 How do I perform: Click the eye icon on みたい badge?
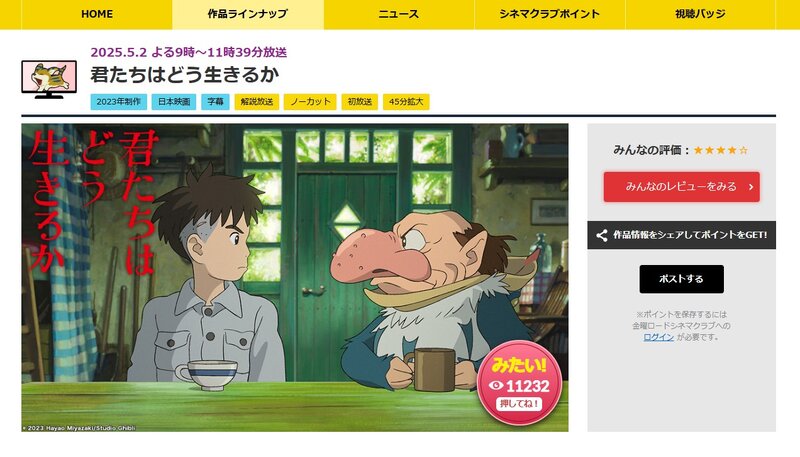(x=496, y=386)
